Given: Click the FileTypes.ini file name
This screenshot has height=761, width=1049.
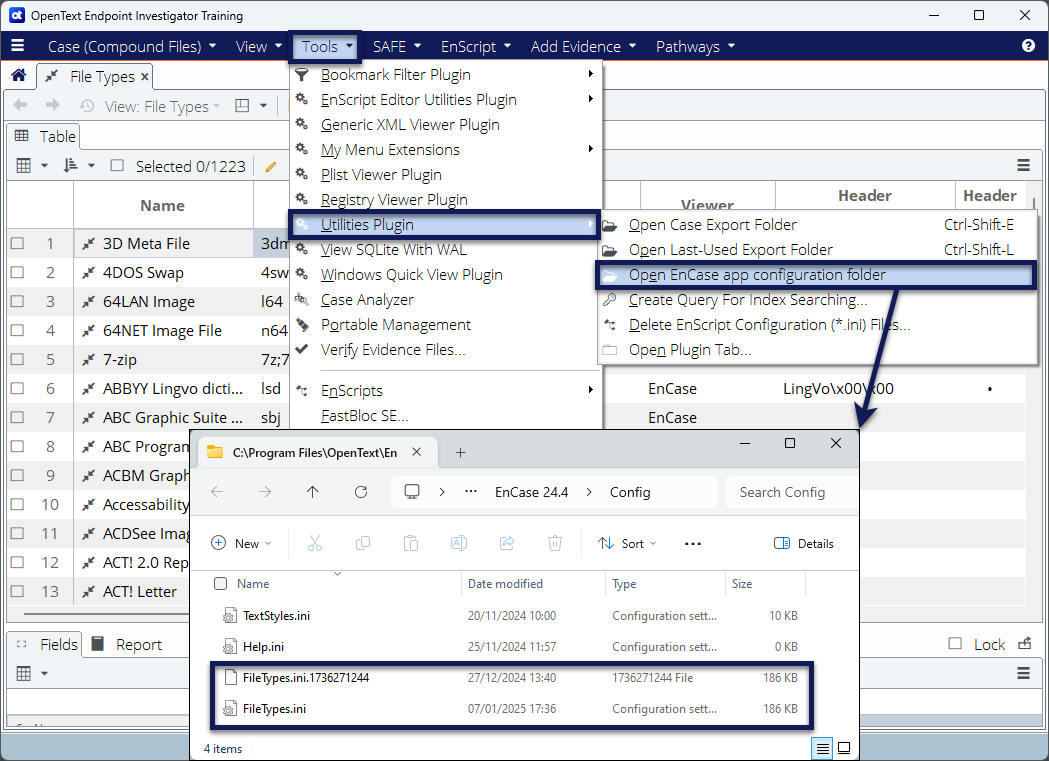Looking at the screenshot, I should 274,709.
